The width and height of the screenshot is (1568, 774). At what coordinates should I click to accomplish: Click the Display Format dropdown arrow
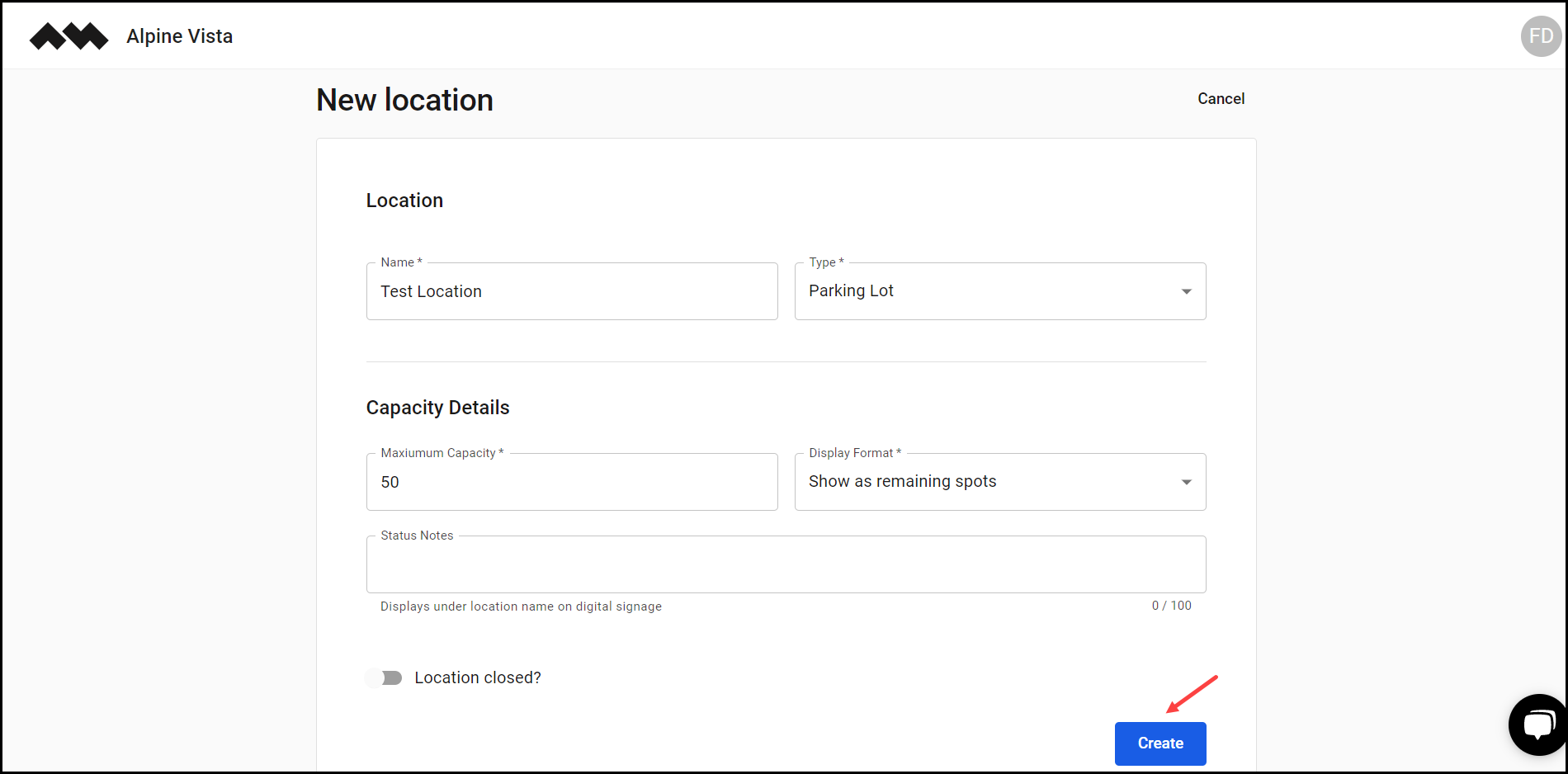tap(1186, 481)
